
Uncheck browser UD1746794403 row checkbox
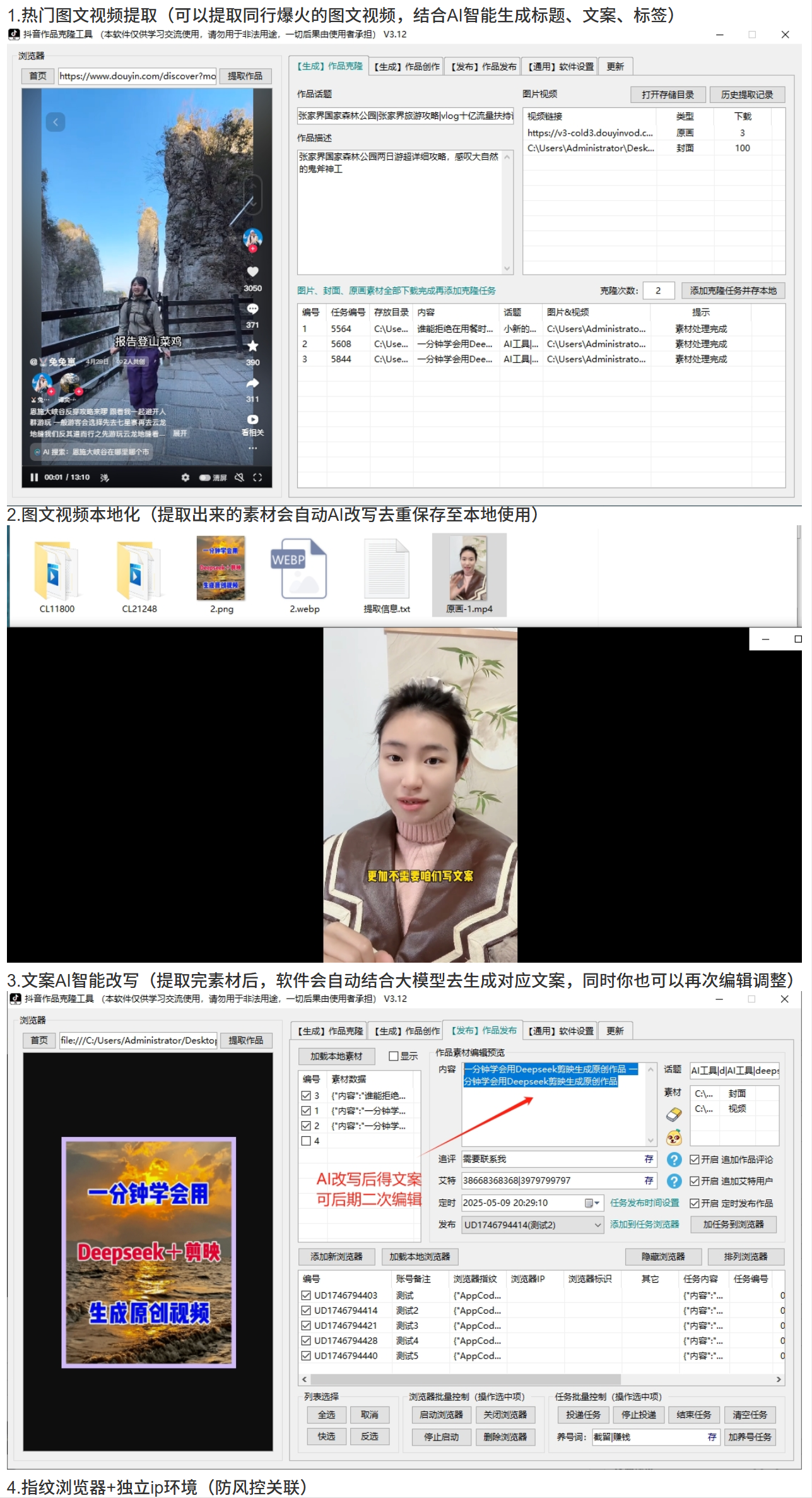pyautogui.click(x=307, y=1295)
